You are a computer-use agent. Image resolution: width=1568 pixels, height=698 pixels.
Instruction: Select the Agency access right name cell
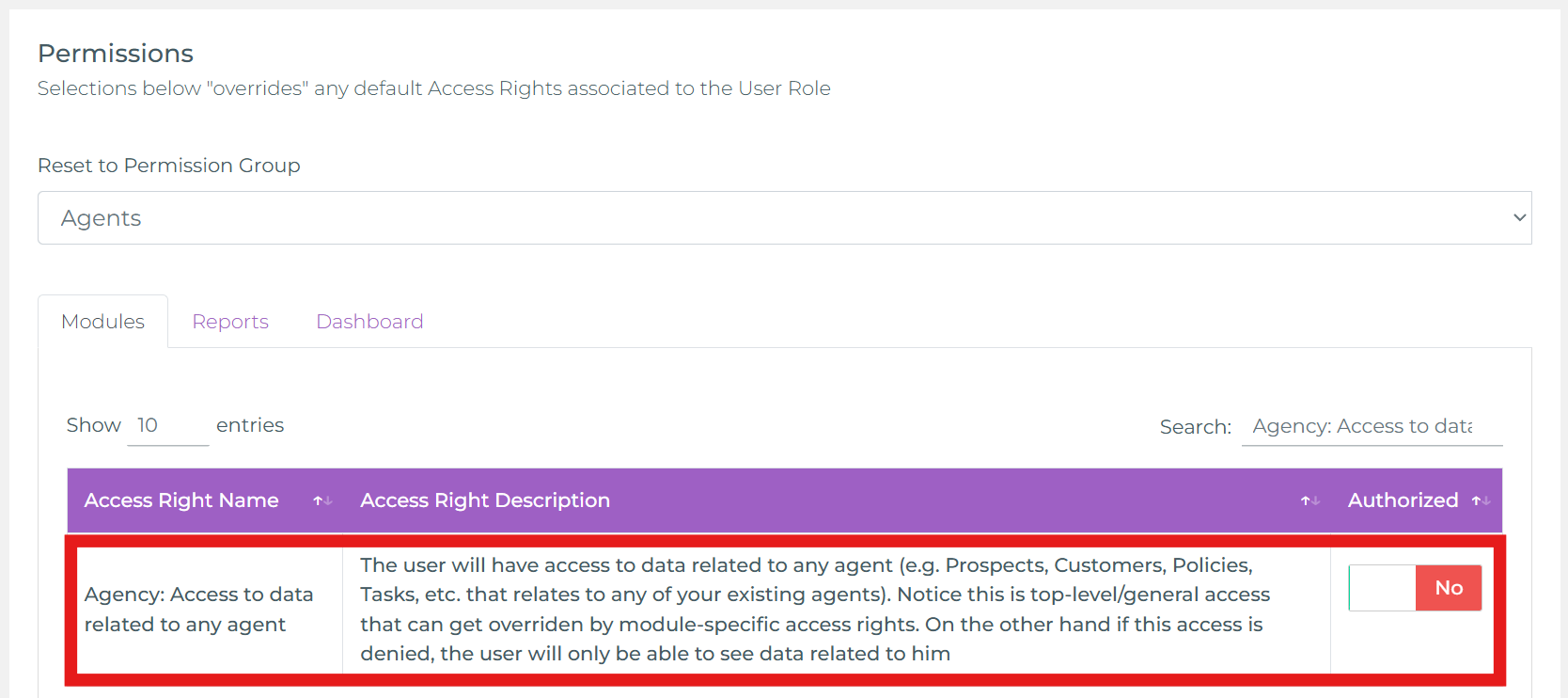199,610
